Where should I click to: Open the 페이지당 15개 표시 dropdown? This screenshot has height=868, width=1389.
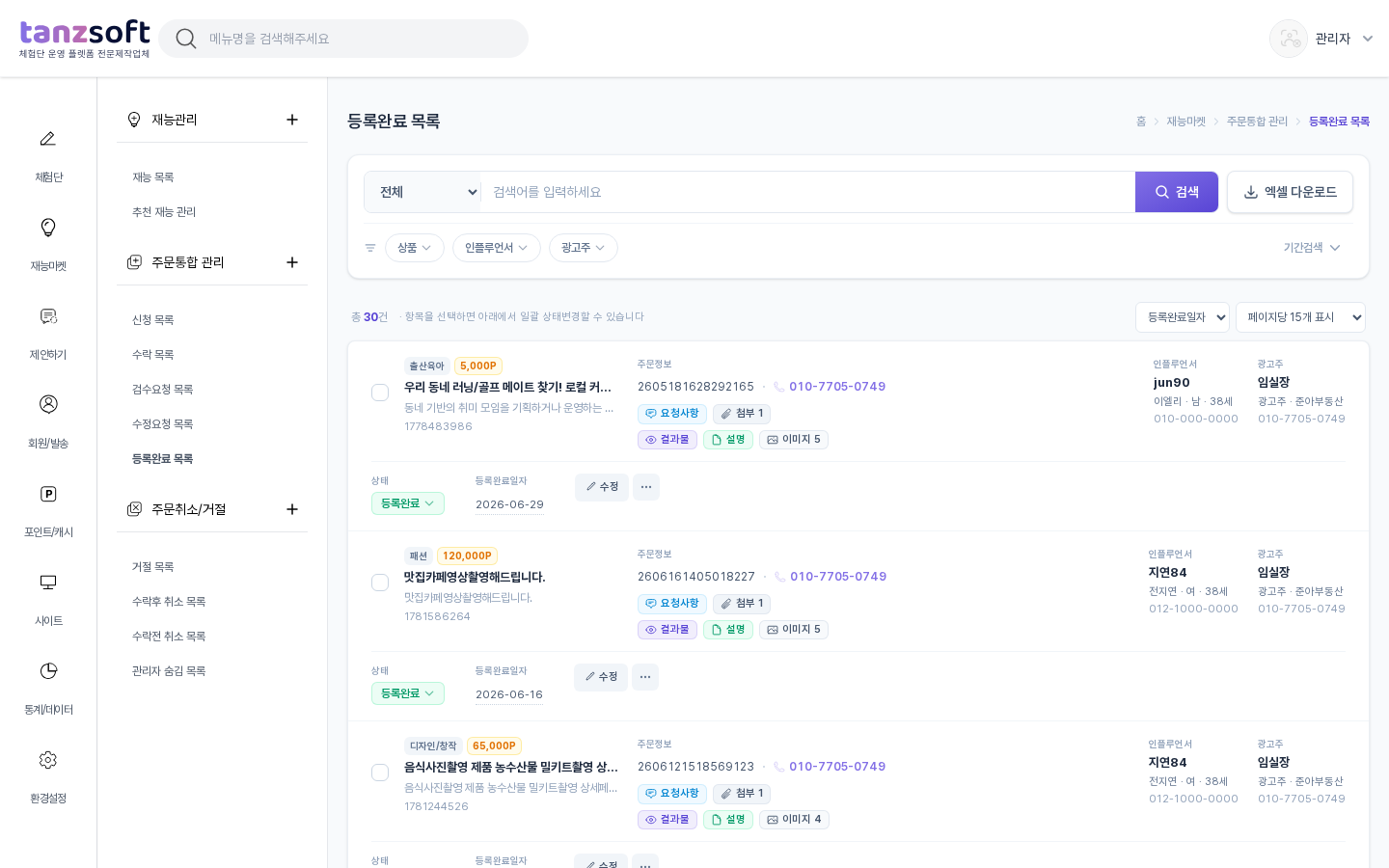(1300, 317)
